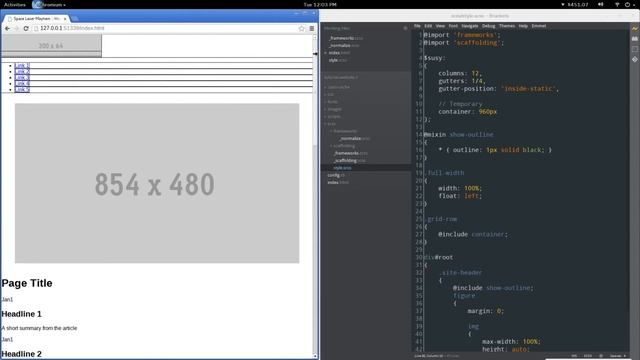Viewport: 640px width, 360px height.
Task: Click the Working Files gear icon
Action: click(405, 28)
